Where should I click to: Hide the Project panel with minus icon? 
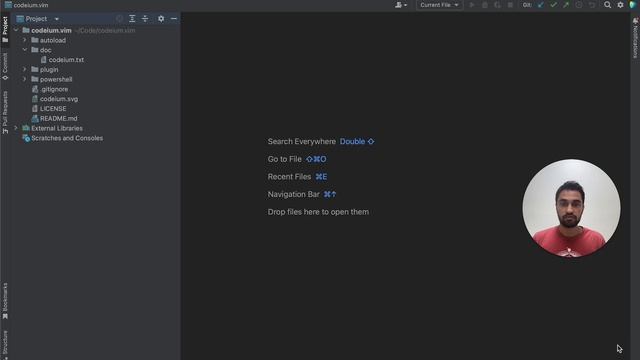coord(174,19)
